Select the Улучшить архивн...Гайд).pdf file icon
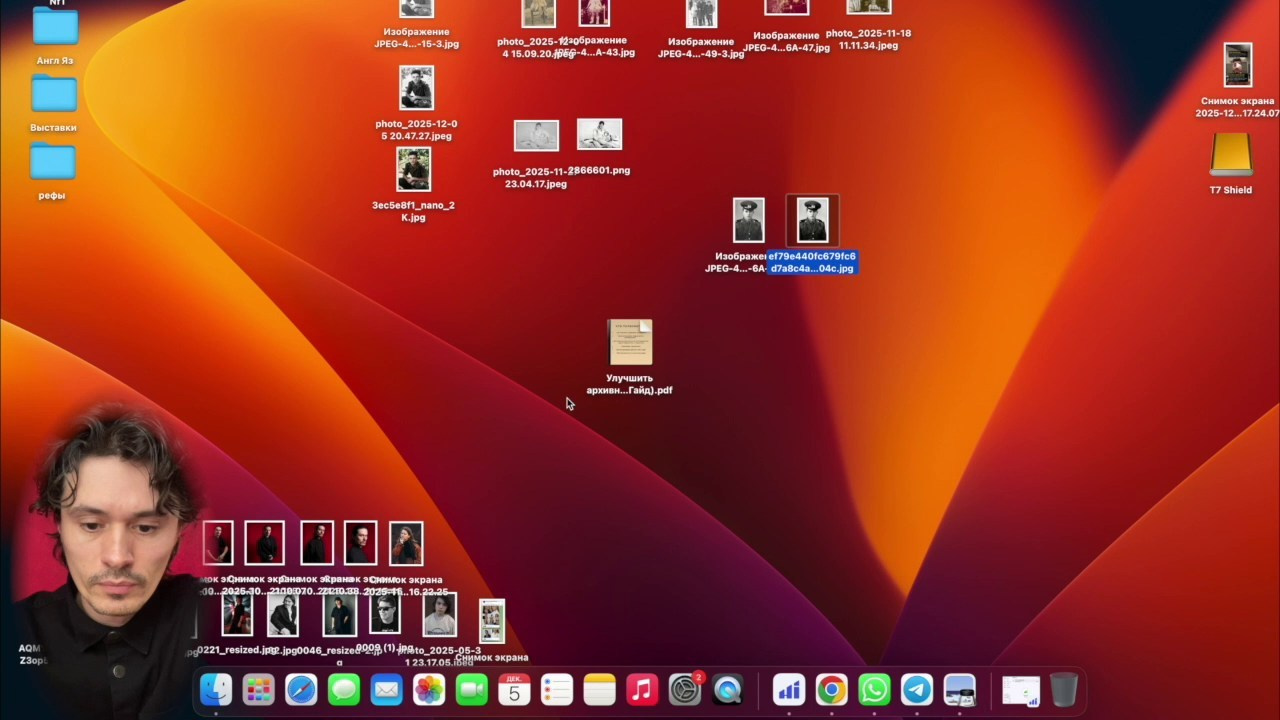This screenshot has width=1280, height=720. [x=630, y=343]
